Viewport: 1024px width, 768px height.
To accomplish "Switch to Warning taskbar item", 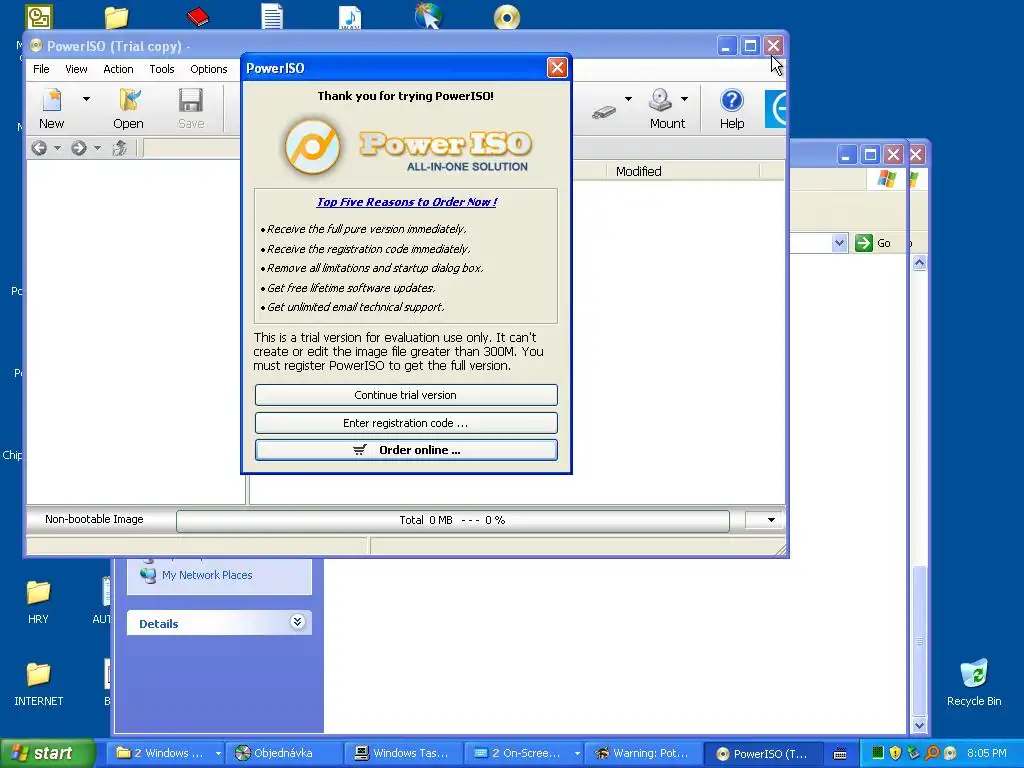I will pos(643,753).
